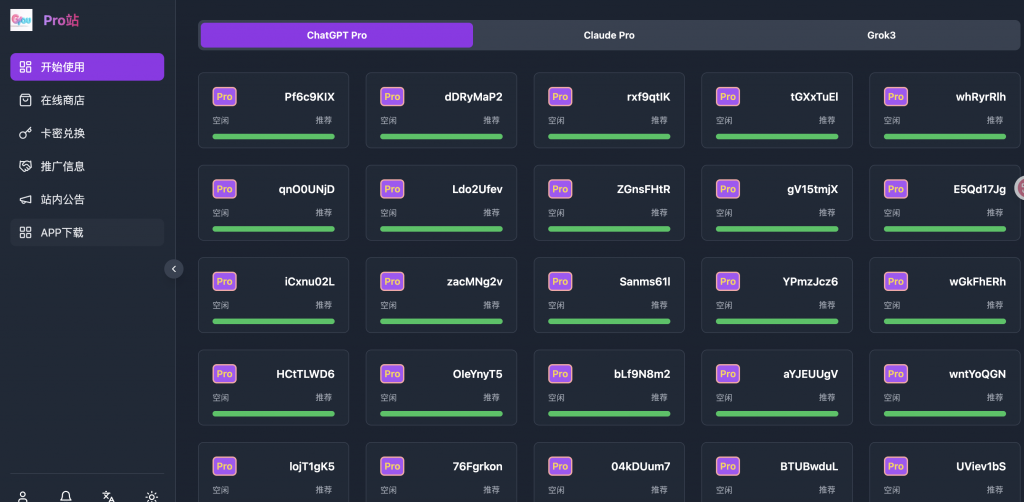Click the Pro badge on card Ldo2Ufev

coord(392,189)
